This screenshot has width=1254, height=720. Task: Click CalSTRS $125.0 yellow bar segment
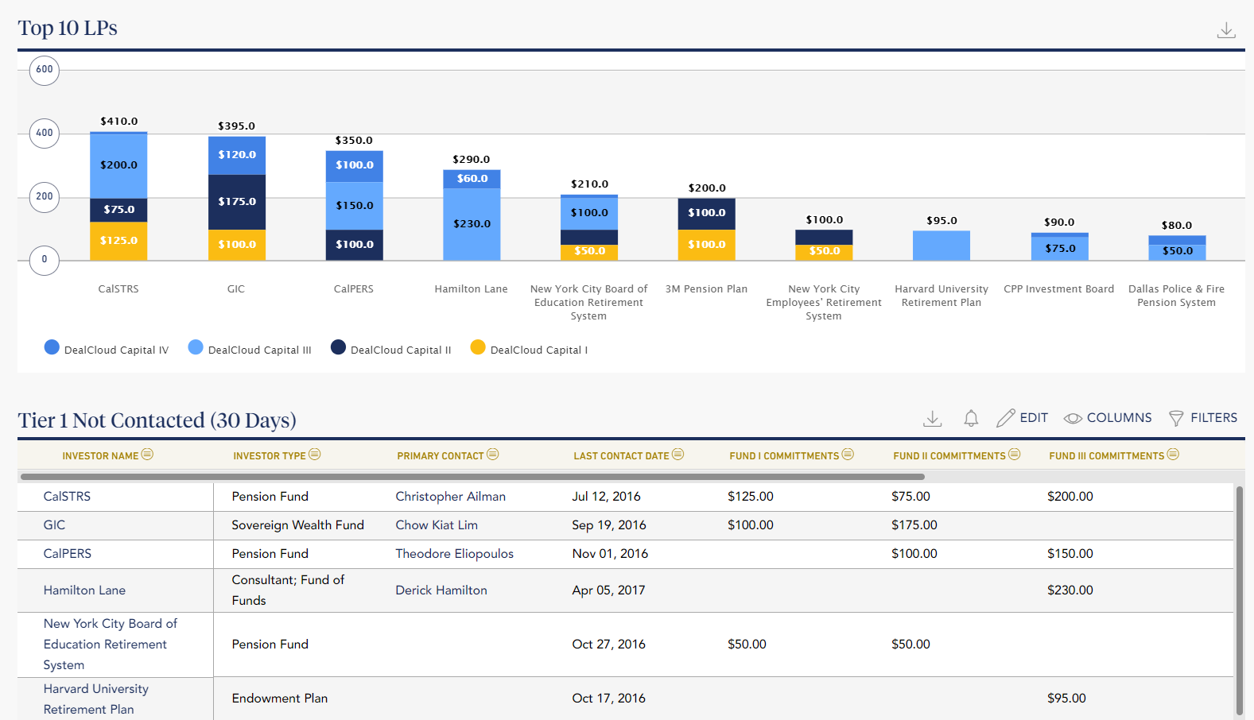pyautogui.click(x=119, y=241)
